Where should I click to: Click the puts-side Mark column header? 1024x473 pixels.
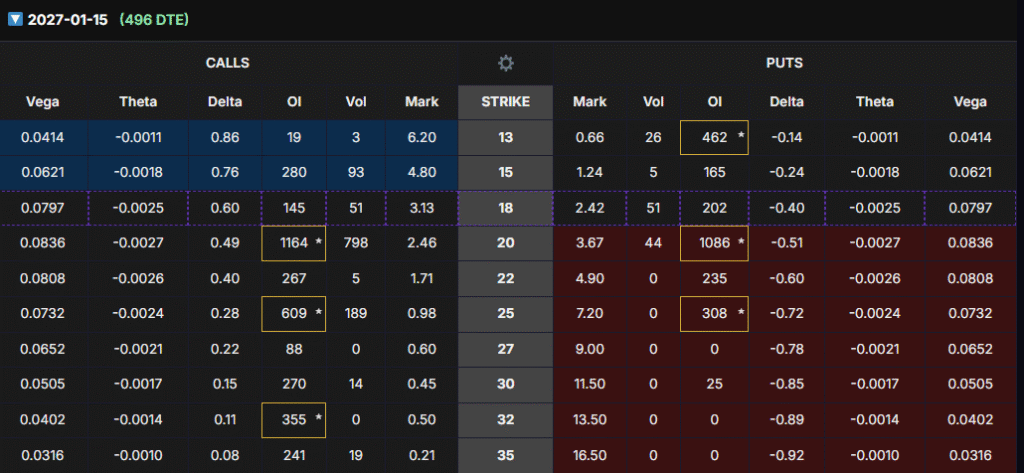tap(590, 101)
